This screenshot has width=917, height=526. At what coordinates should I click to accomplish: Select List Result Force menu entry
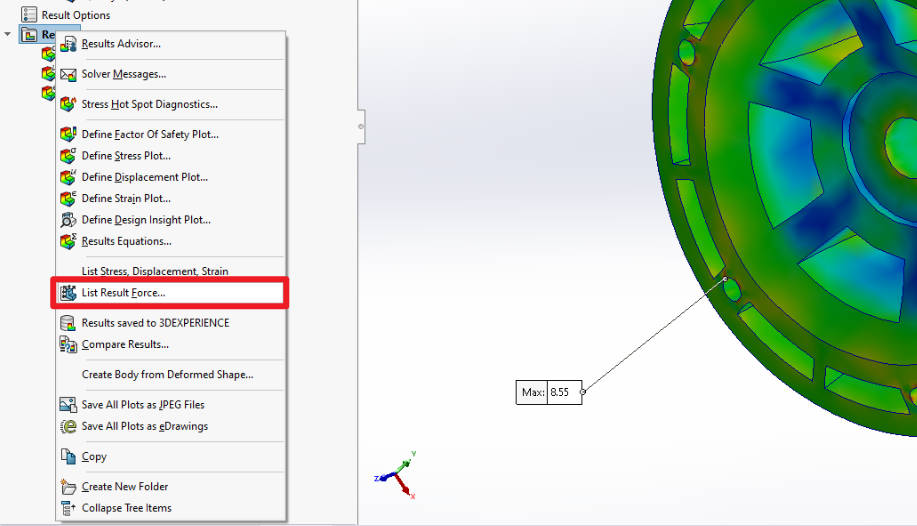(123, 293)
